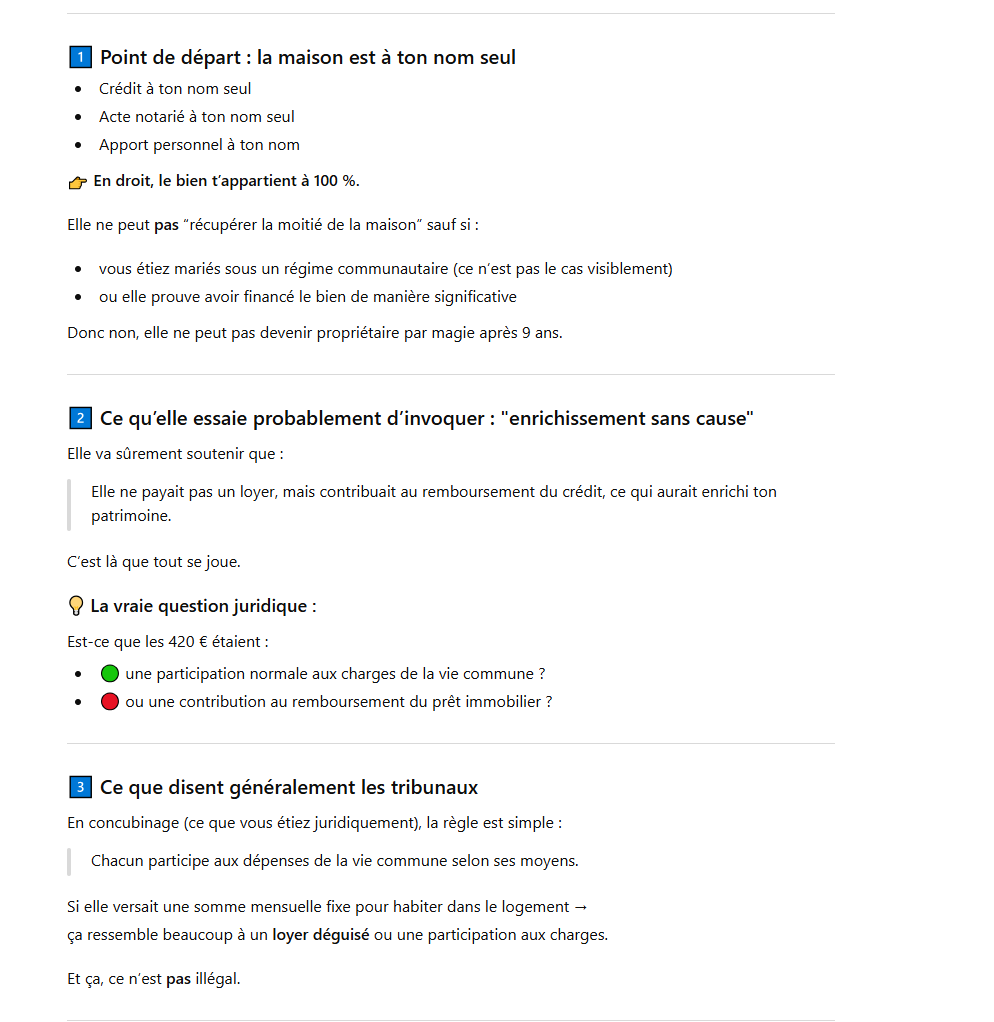Click heading 'Ce que disent généralement les tribunaux'
994x1022 pixels.
click(x=289, y=787)
